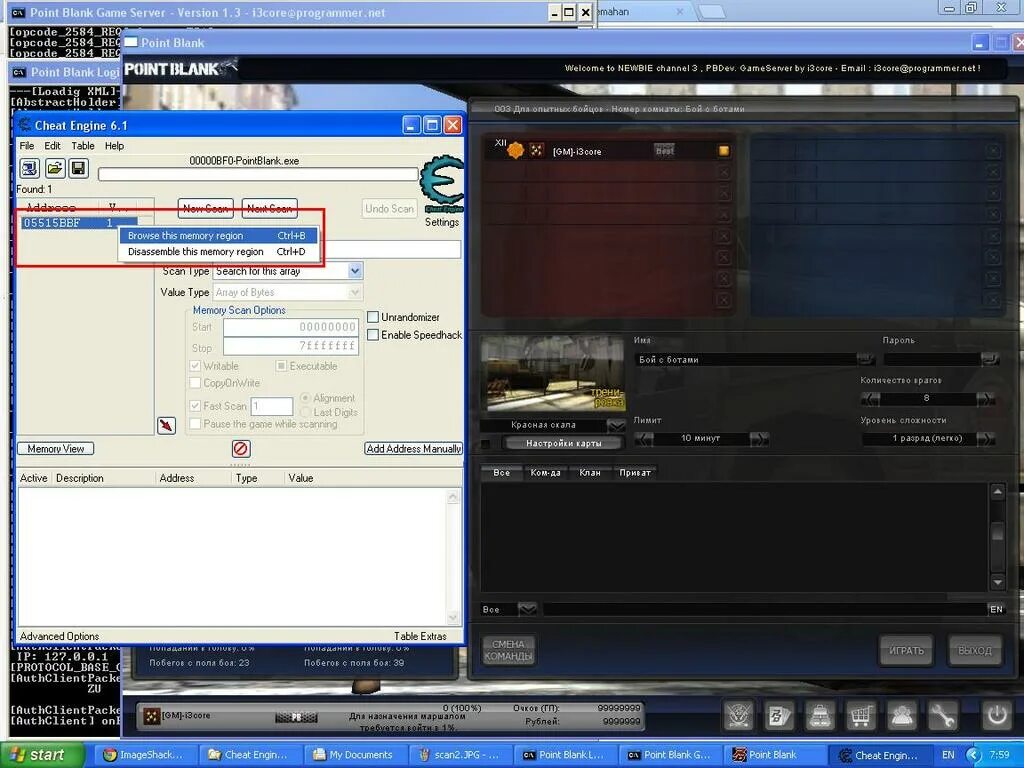This screenshot has height=768, width=1024.
Task: Click Add Address Manually button
Action: click(413, 449)
